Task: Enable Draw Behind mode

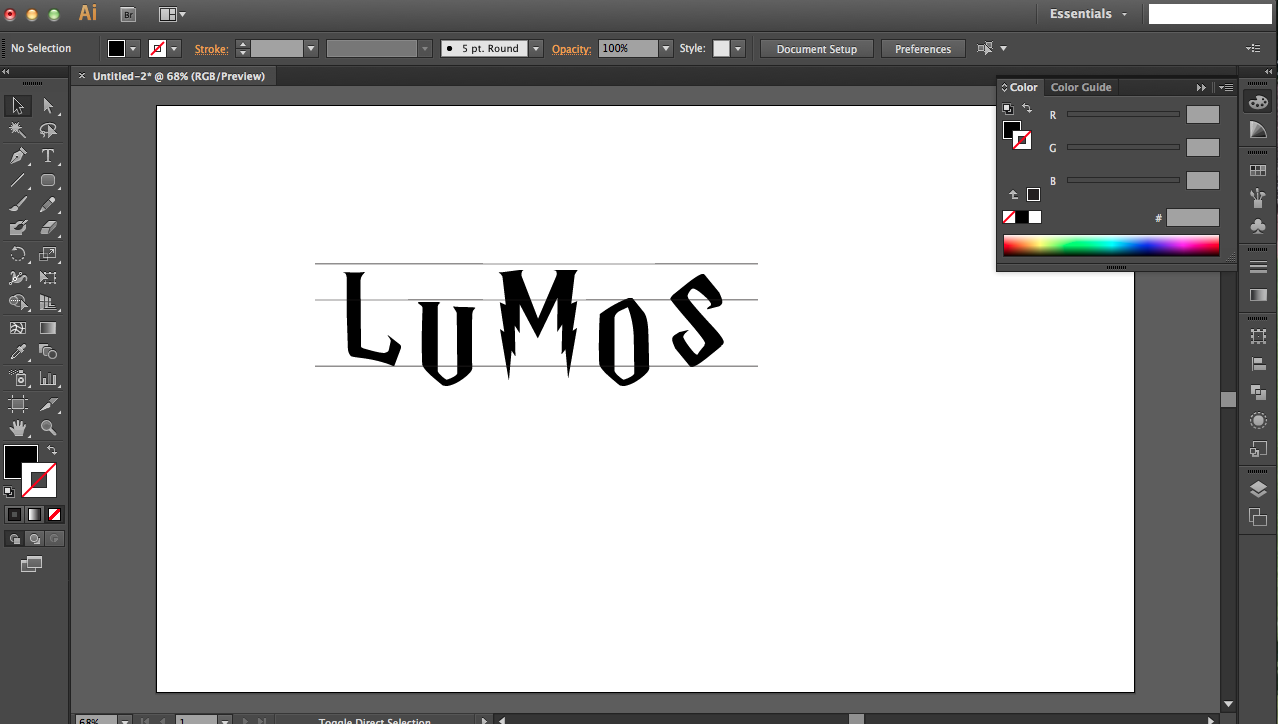Action: [34, 539]
